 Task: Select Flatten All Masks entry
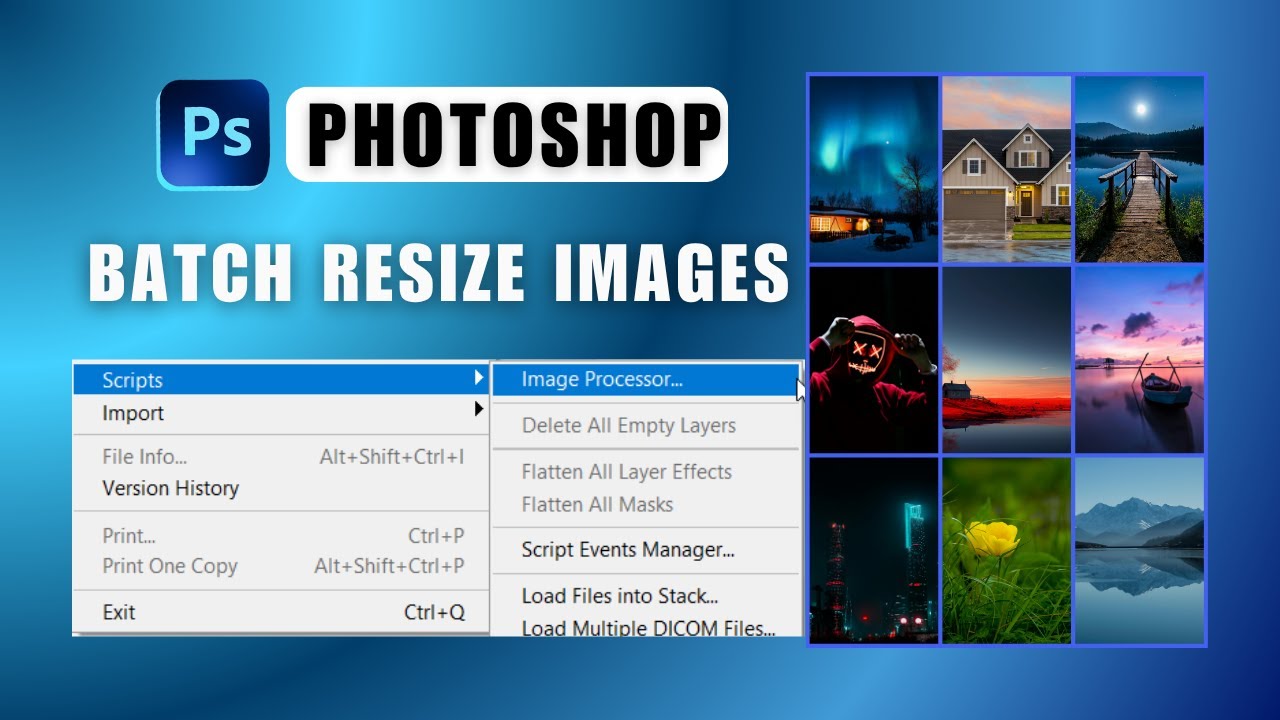coord(597,504)
